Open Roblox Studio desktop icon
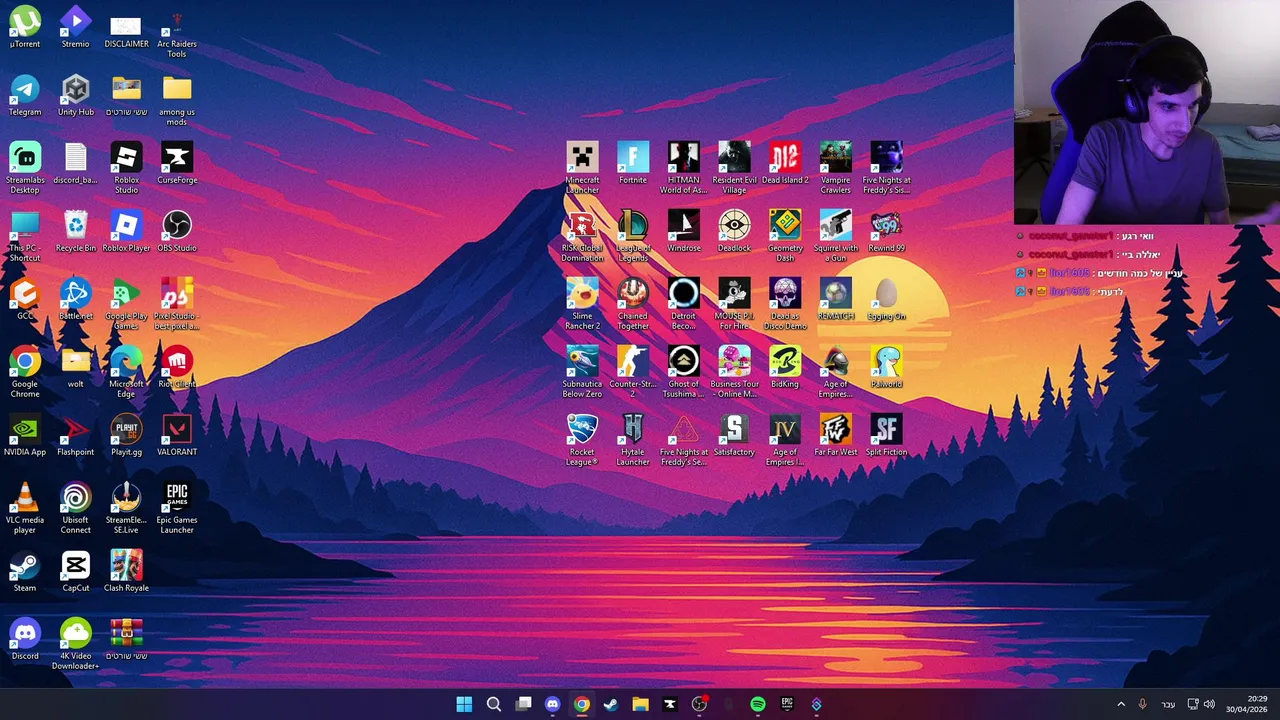The image size is (1280, 720). [x=126, y=168]
